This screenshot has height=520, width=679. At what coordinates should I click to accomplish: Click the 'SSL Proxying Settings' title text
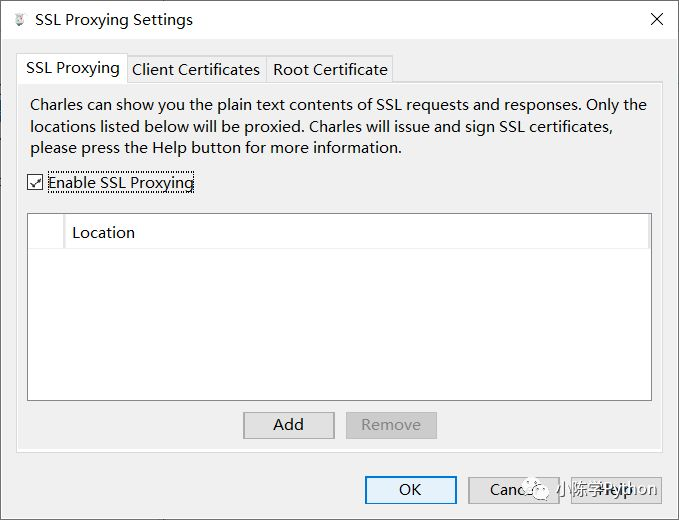[114, 20]
